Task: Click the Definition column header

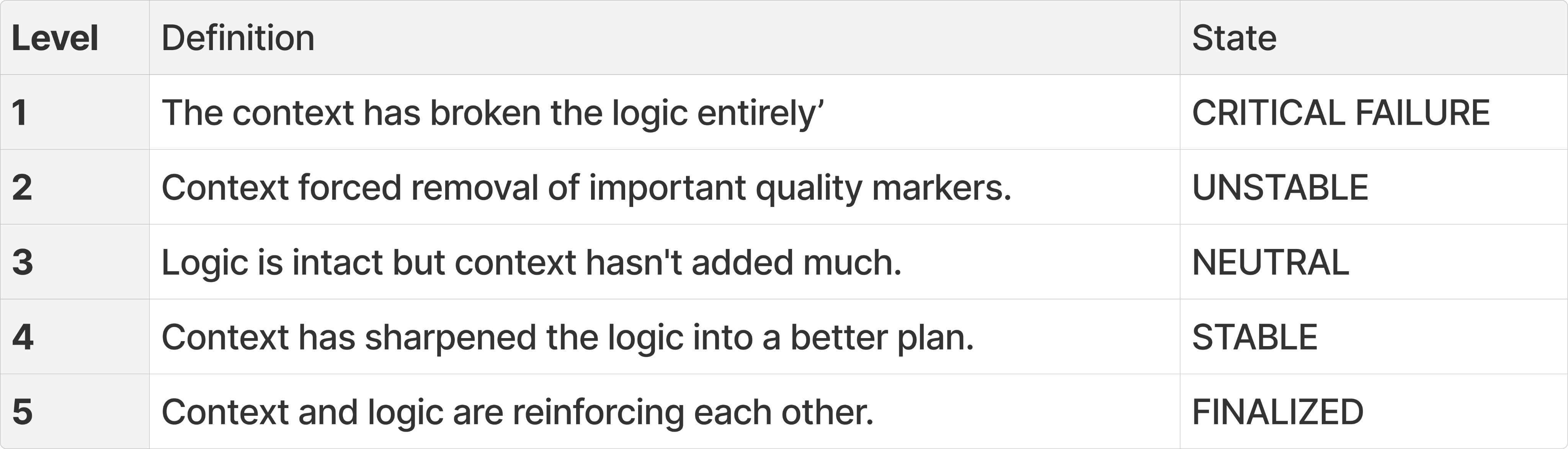Action: coord(238,38)
